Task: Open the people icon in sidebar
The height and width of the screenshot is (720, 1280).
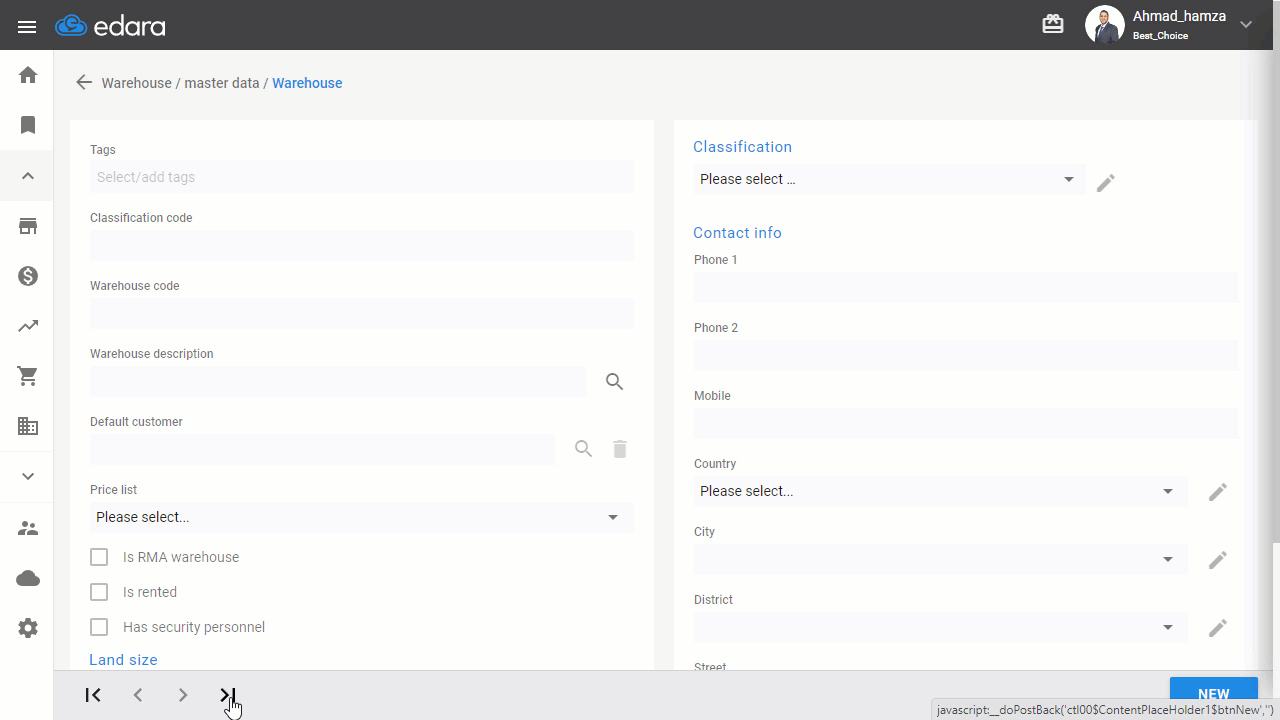Action: (28, 528)
